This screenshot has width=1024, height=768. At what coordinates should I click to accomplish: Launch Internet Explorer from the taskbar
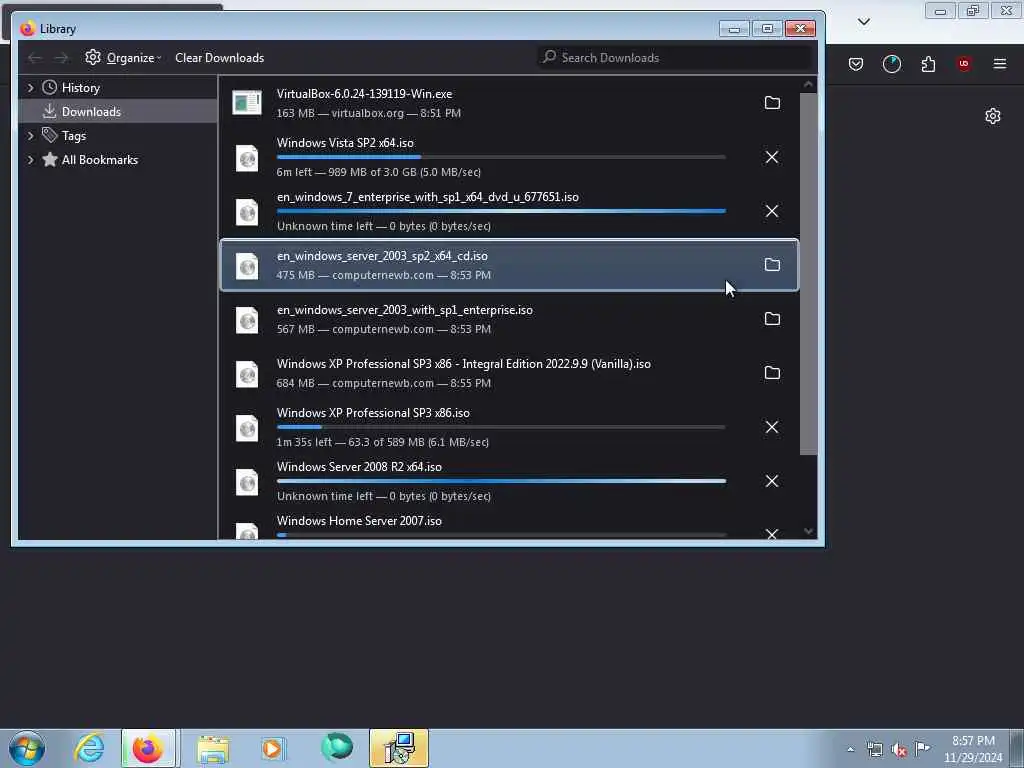[89, 748]
